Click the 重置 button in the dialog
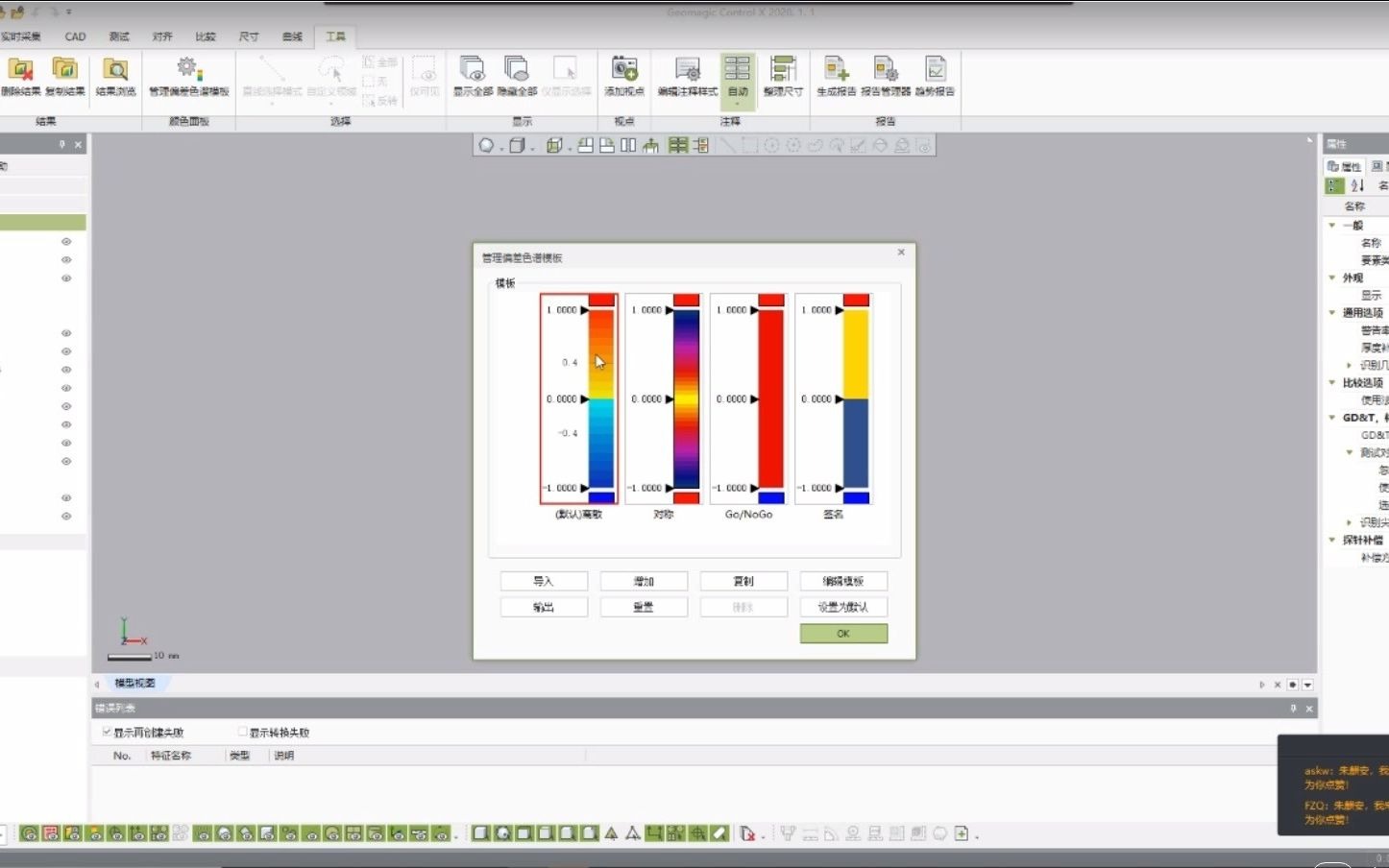 (644, 607)
